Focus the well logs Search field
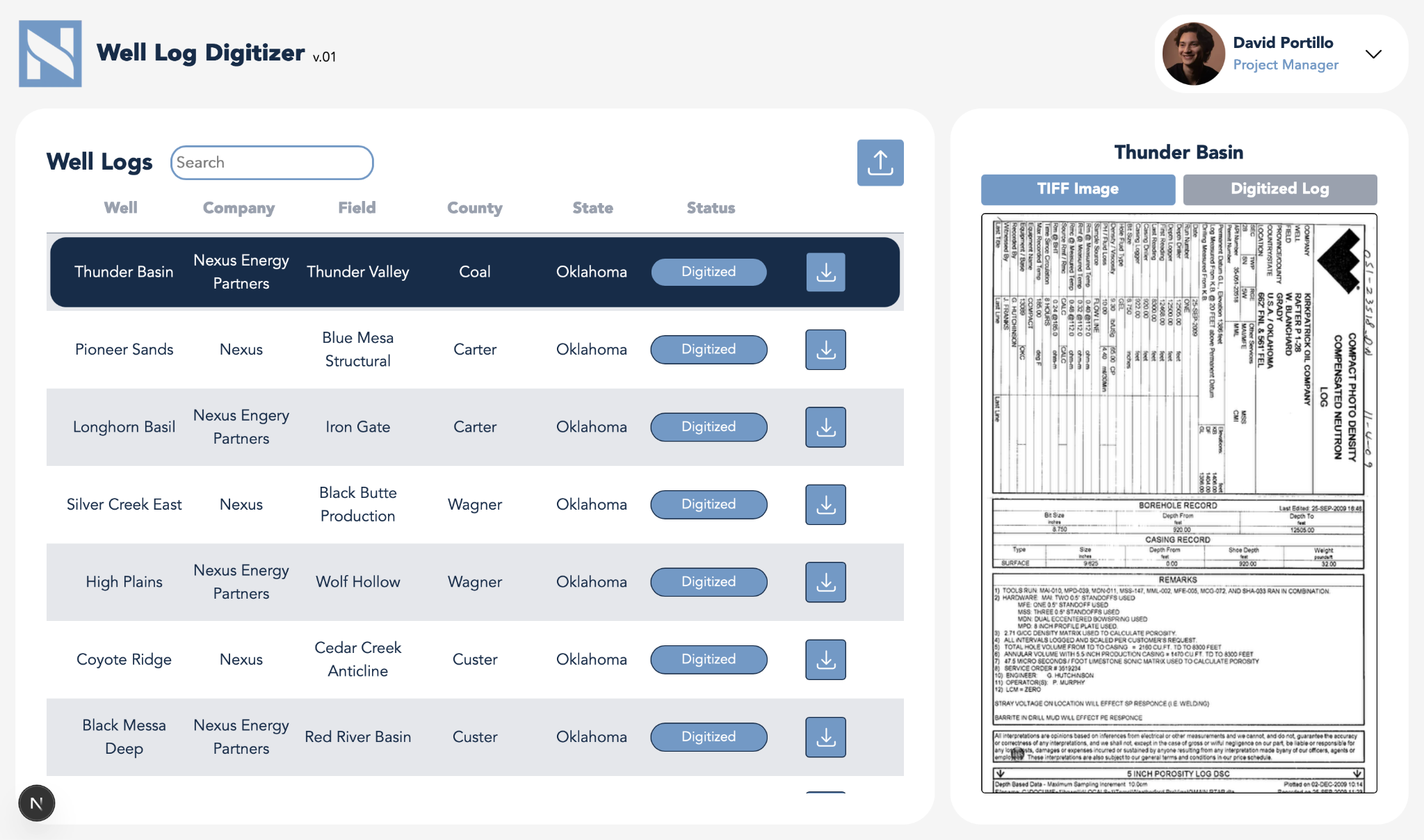 pos(272,163)
